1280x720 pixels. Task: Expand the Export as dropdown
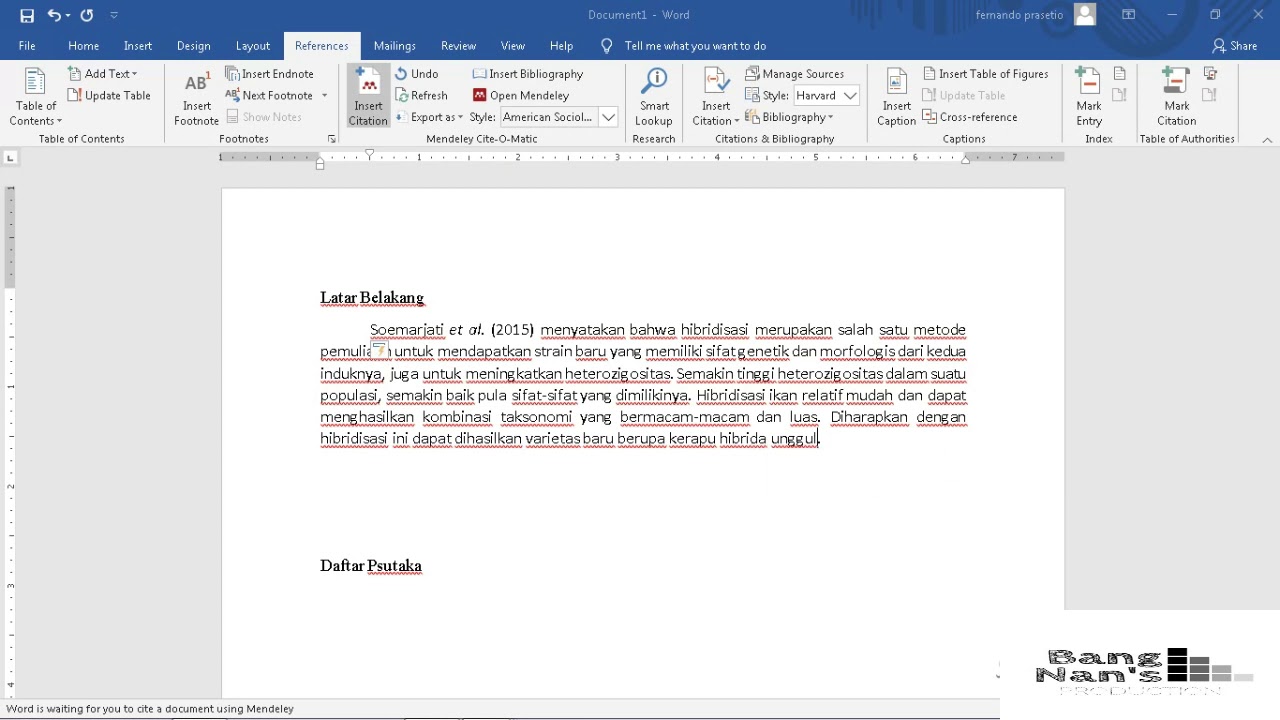point(429,117)
